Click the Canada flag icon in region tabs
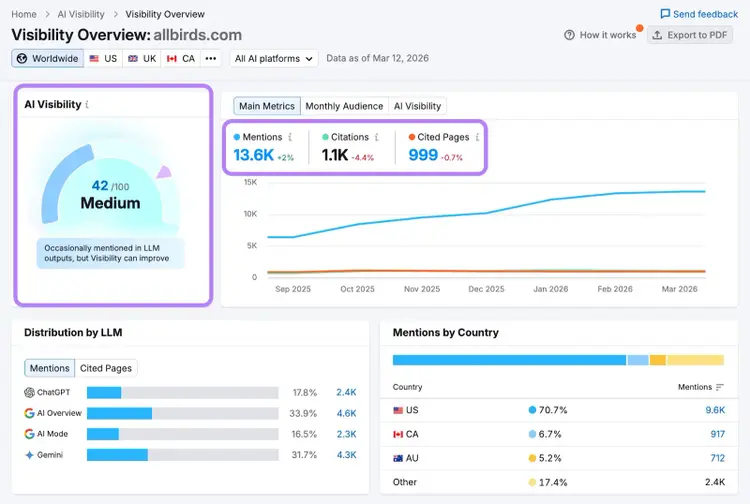750x504 pixels. coord(172,58)
